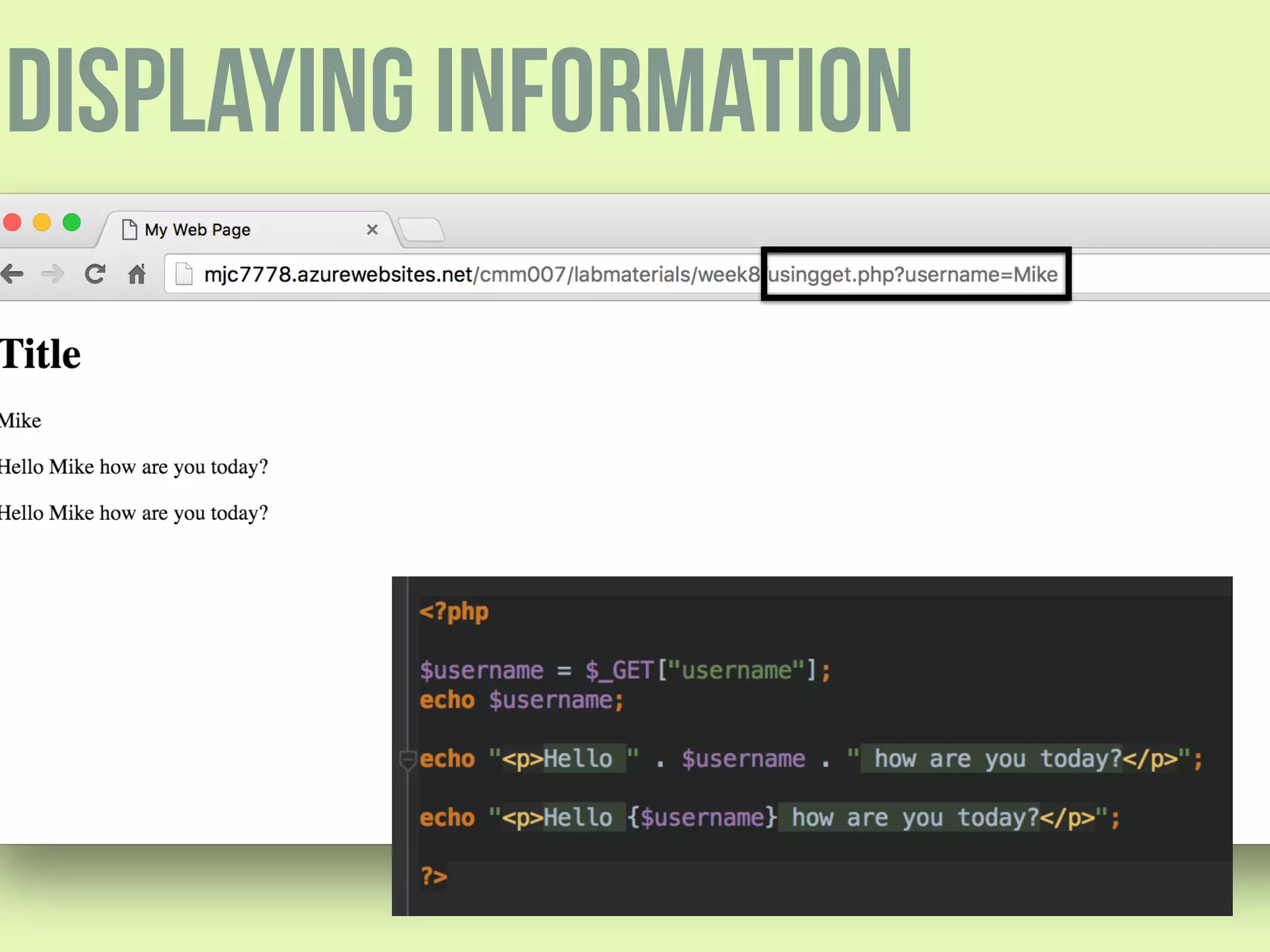Click the usingget.php?username=Mike URL portion

point(913,274)
